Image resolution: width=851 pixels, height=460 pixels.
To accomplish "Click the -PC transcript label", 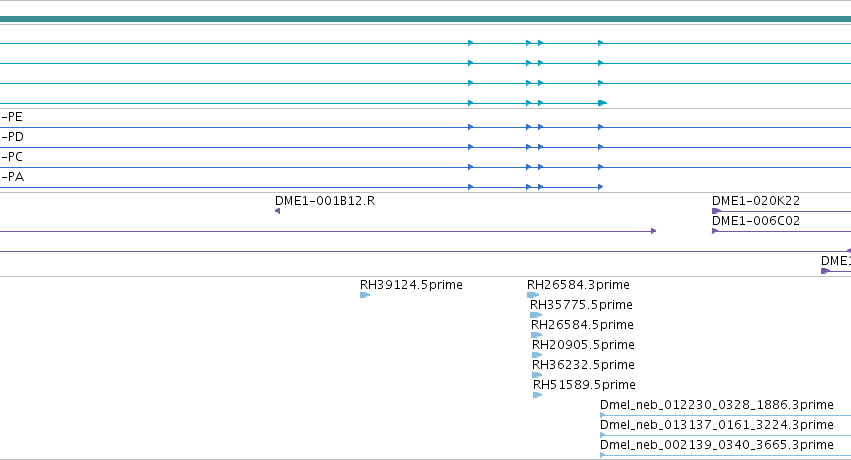I will [x=12, y=157].
